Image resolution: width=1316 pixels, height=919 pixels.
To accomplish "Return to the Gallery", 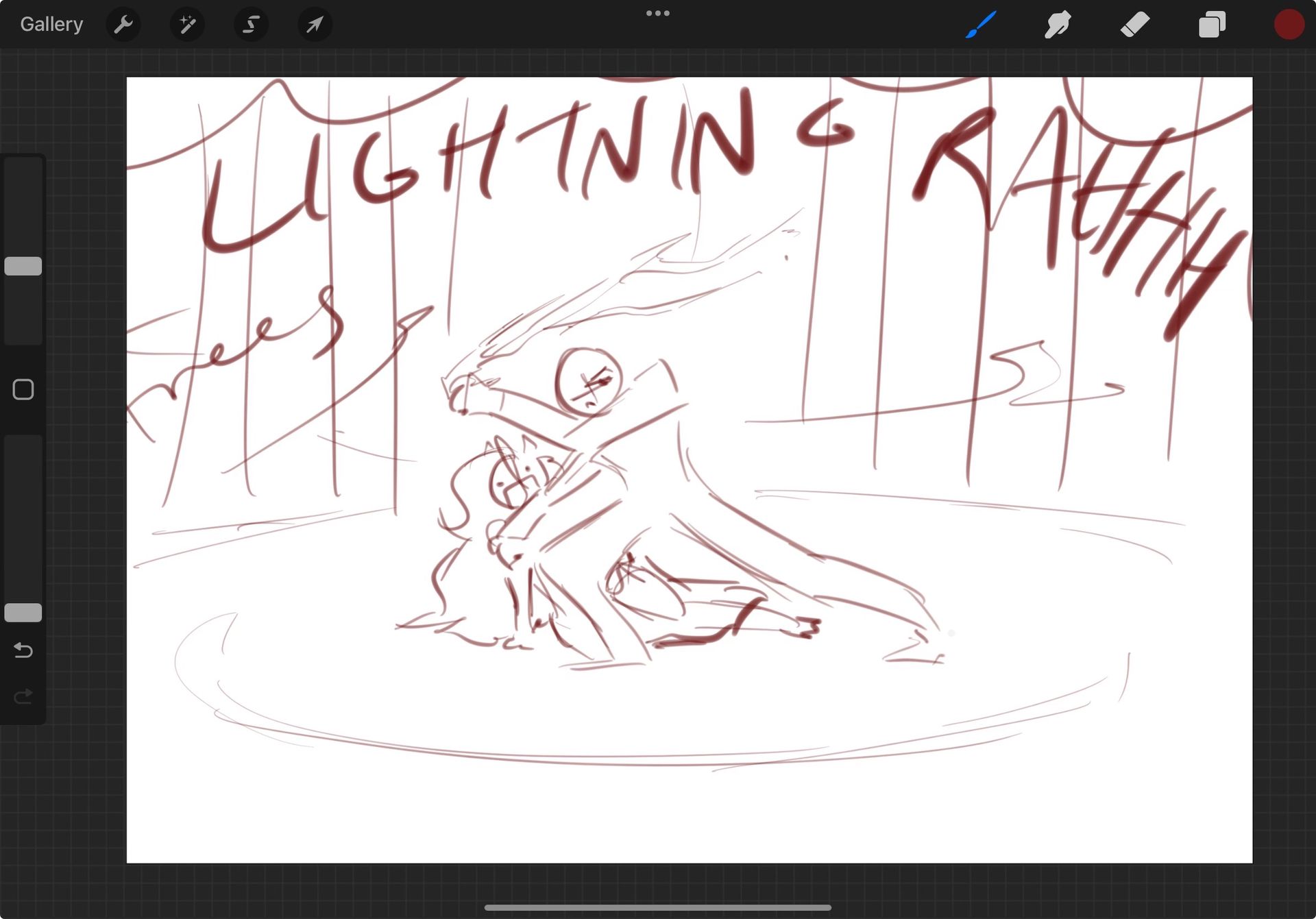I will [x=51, y=25].
